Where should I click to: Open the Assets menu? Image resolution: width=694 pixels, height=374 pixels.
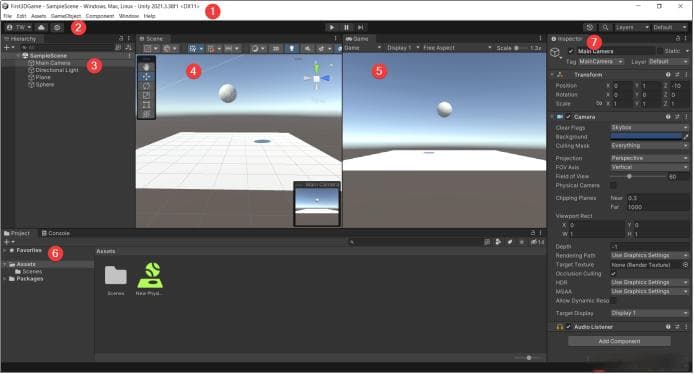(x=39, y=16)
